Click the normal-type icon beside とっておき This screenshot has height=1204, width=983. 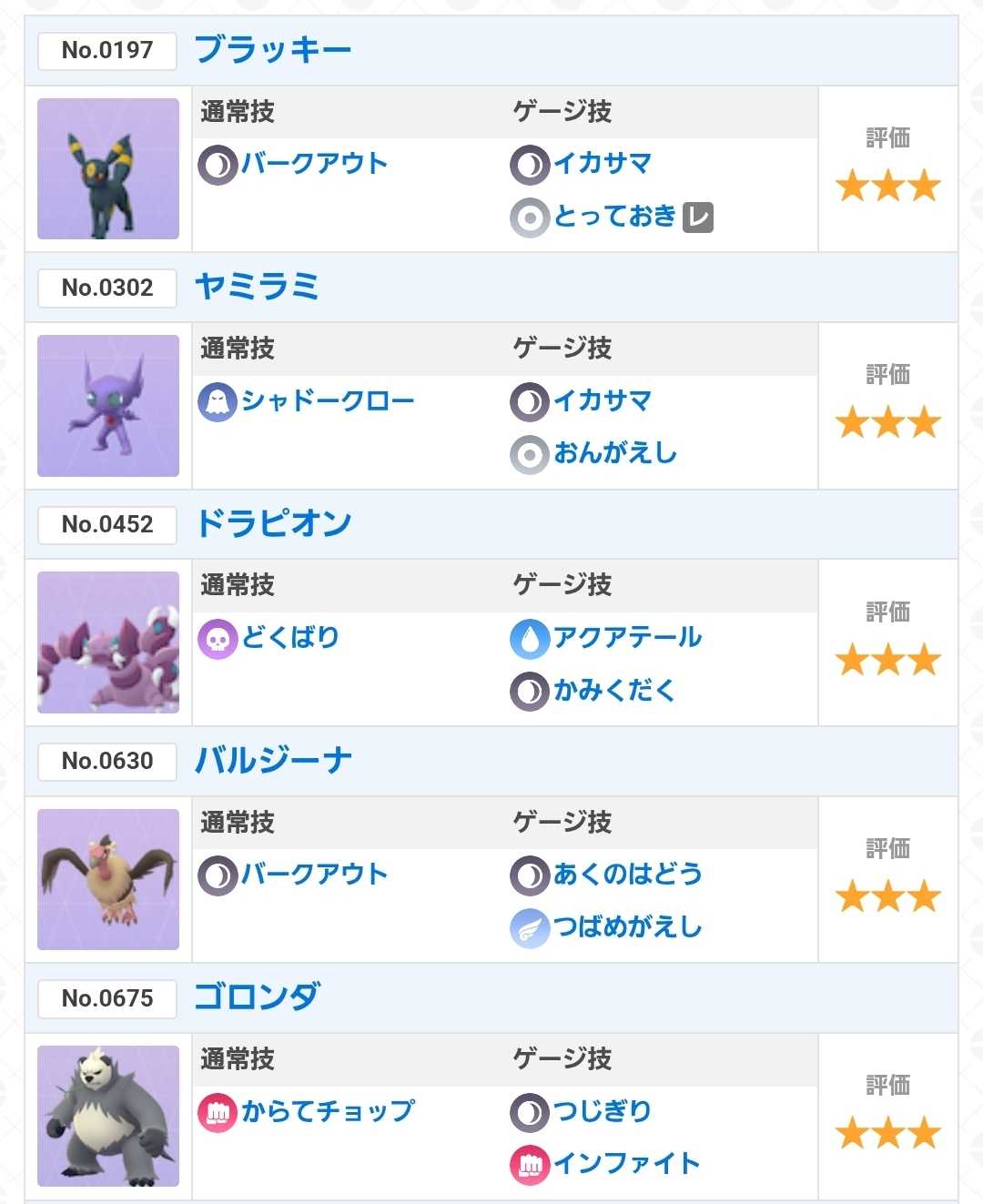[x=530, y=218]
